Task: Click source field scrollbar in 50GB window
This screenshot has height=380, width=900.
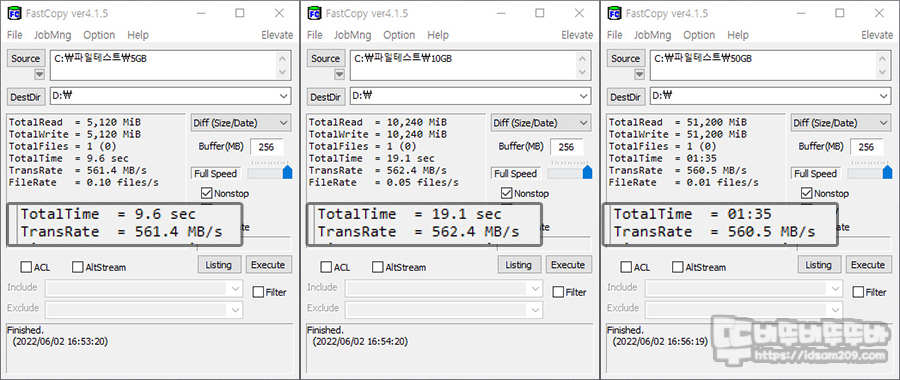Action: click(882, 65)
